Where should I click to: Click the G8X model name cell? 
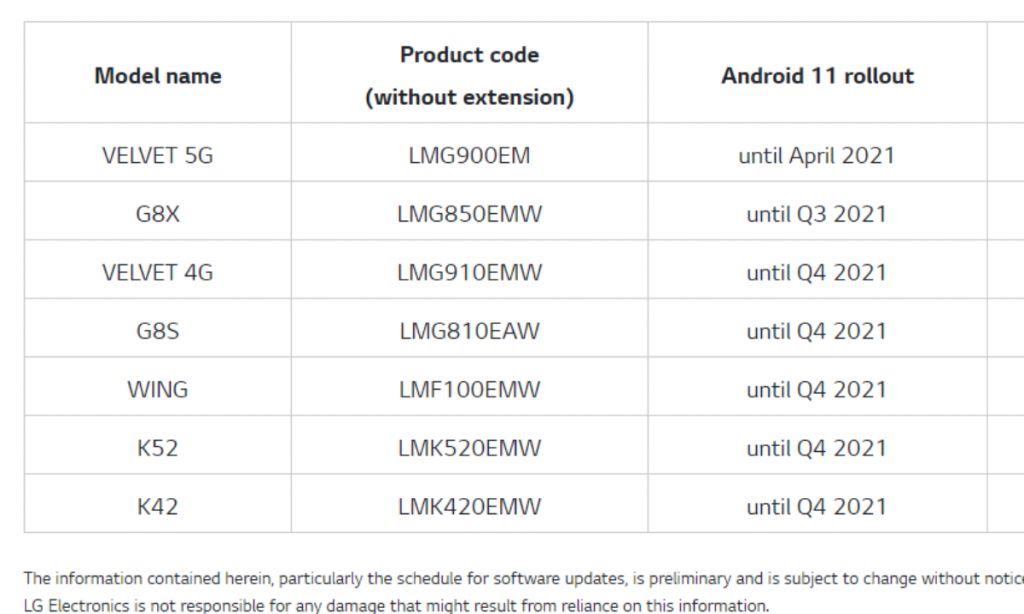pos(158,214)
